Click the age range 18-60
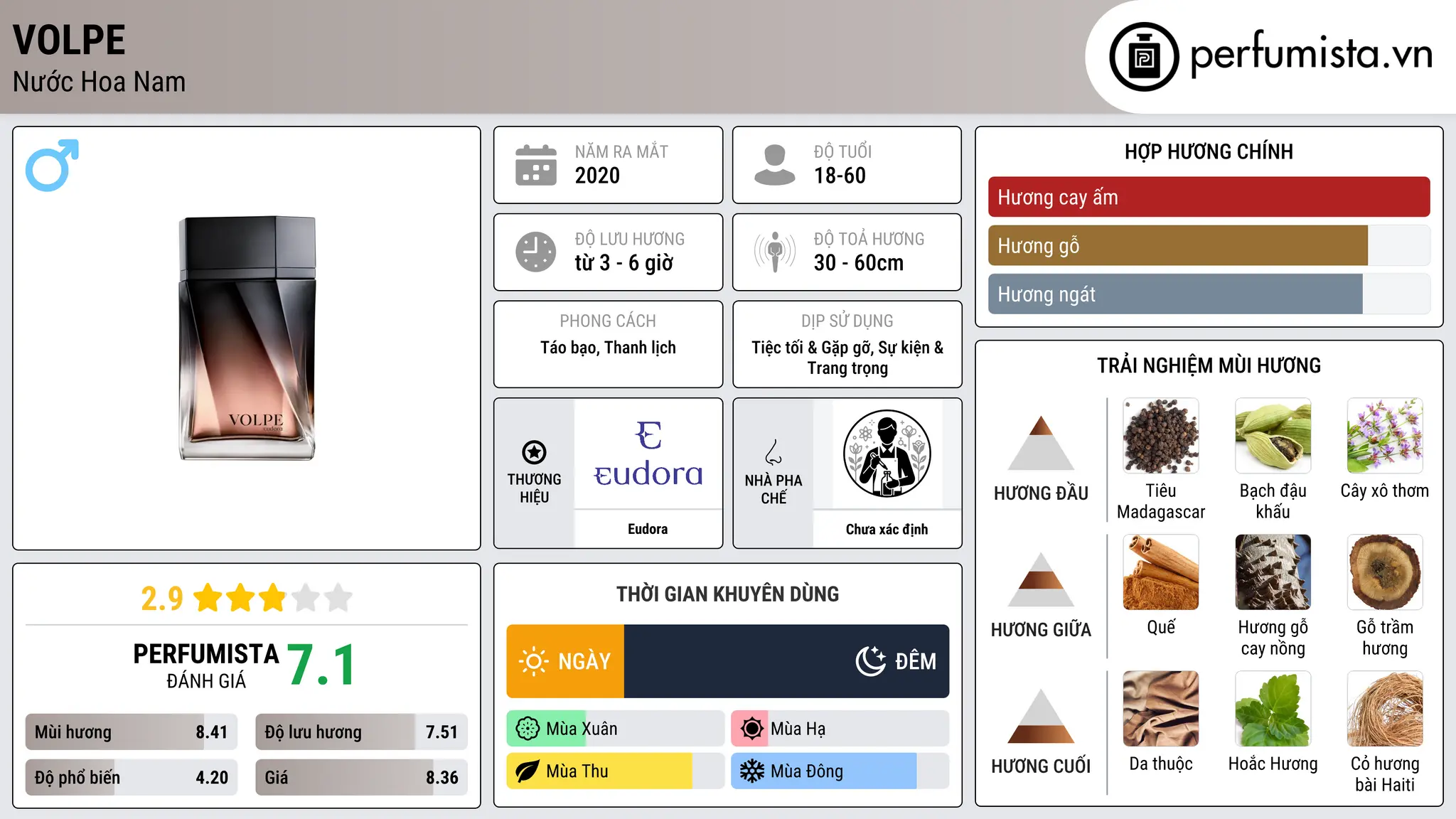 click(840, 176)
